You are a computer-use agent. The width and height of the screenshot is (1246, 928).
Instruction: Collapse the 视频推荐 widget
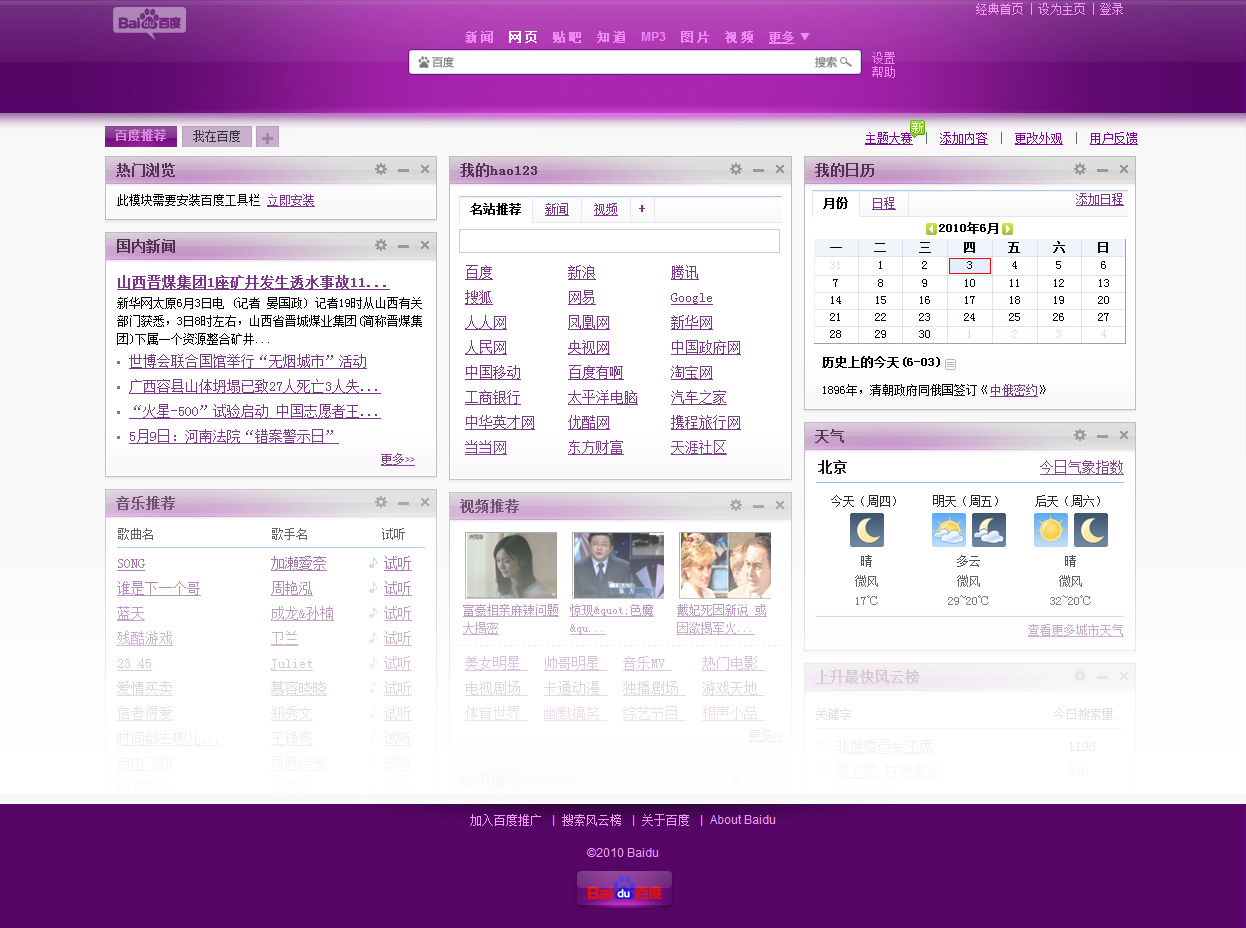click(758, 506)
